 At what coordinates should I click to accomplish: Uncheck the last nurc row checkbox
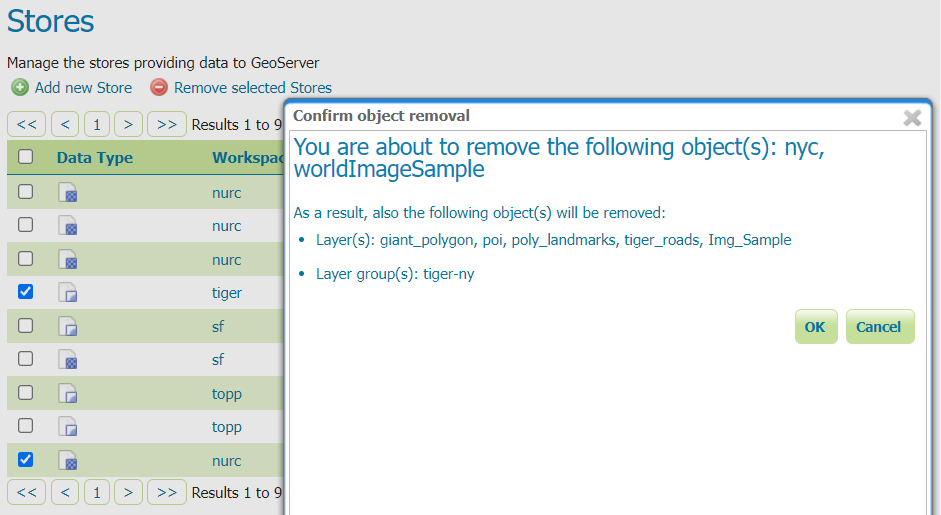pyautogui.click(x=26, y=460)
